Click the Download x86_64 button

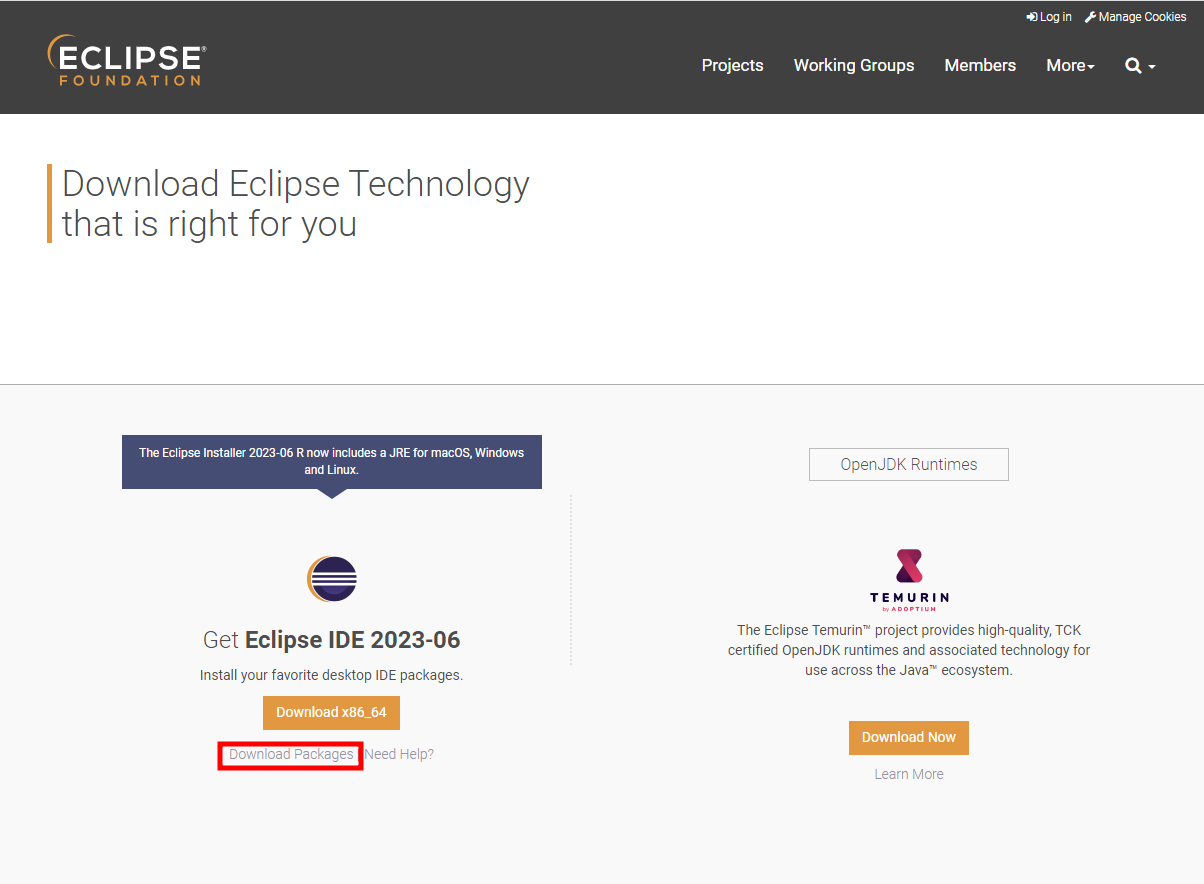[331, 713]
